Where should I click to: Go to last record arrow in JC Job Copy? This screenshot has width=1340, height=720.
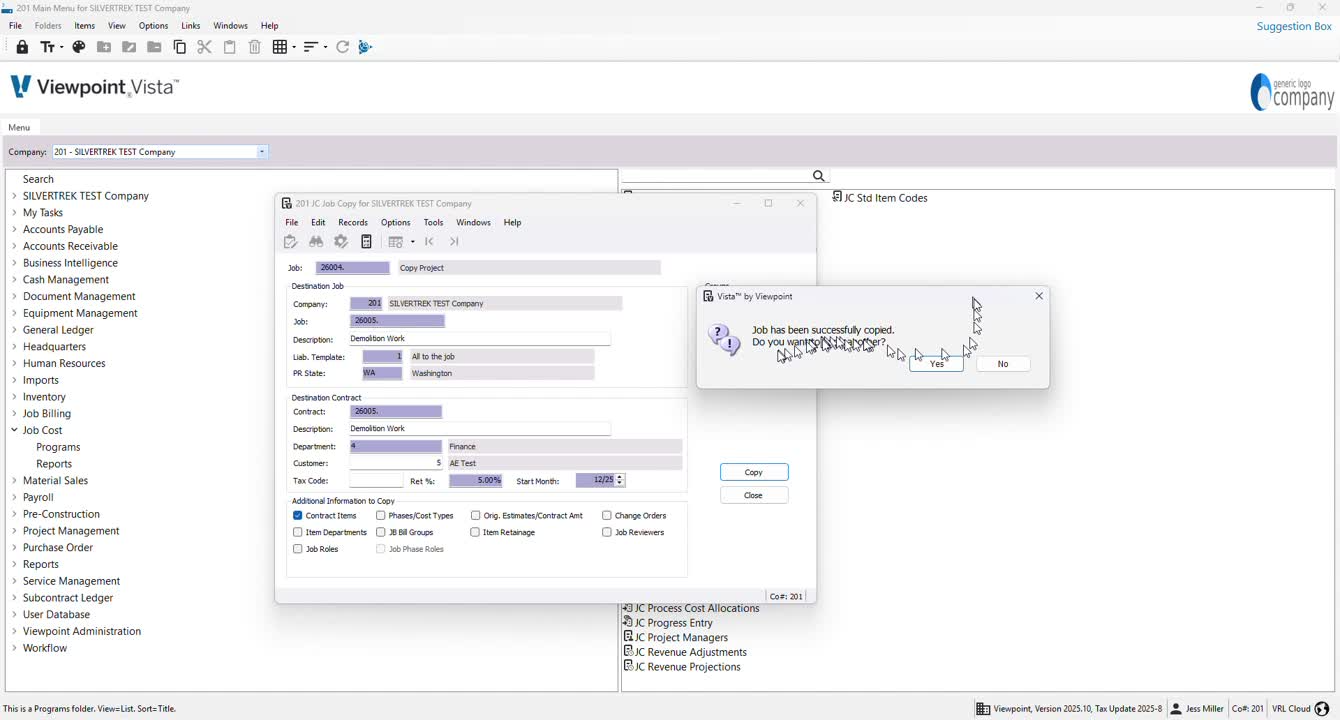pos(454,242)
